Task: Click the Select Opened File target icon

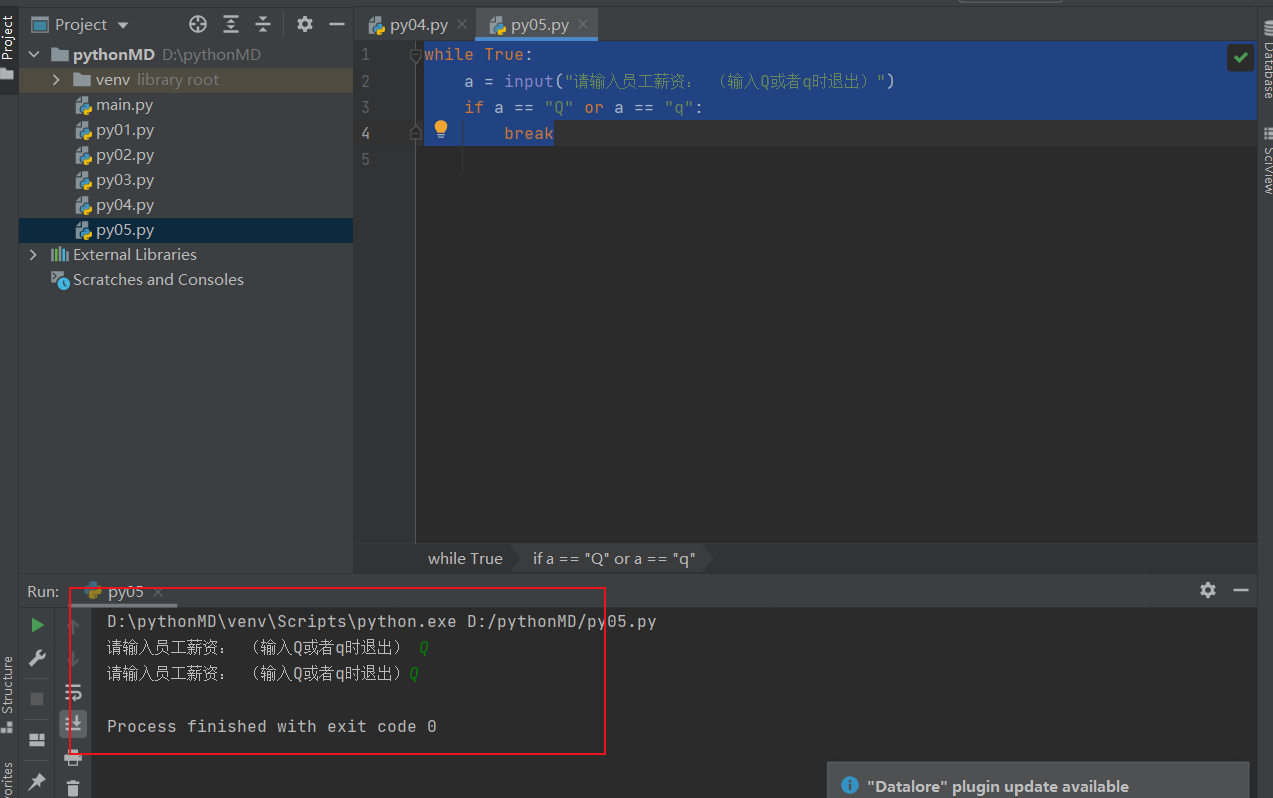Action: [x=198, y=24]
